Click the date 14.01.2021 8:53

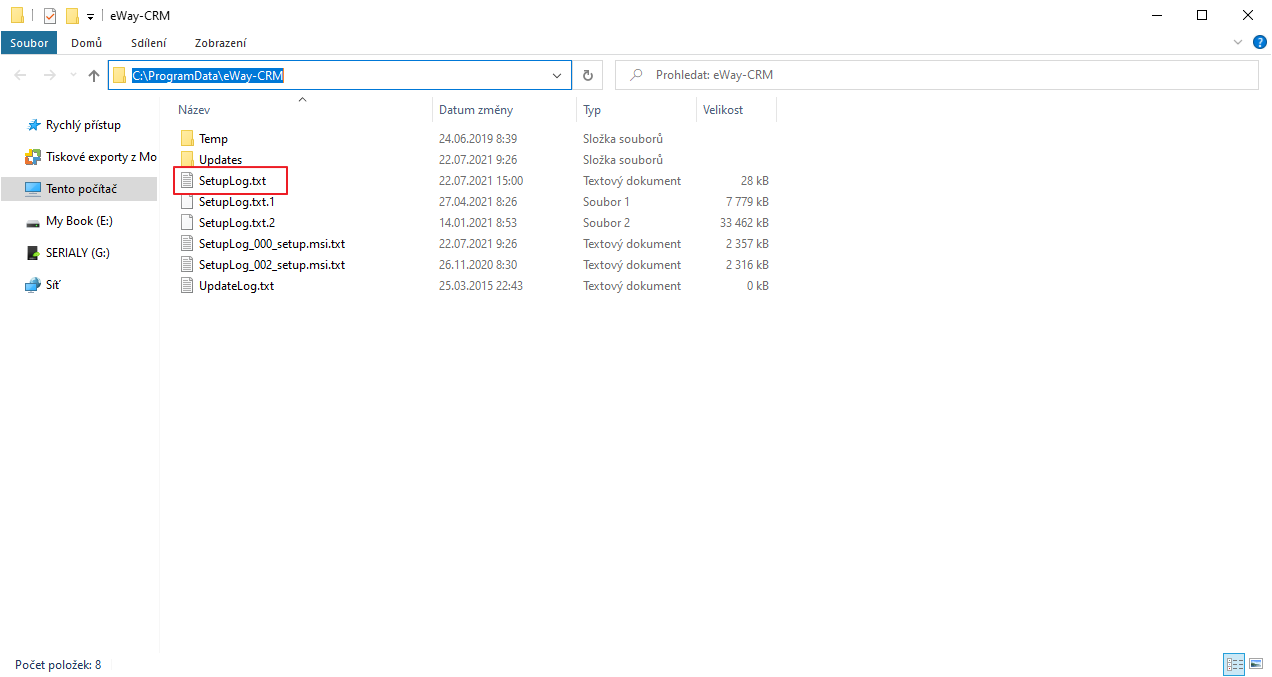tap(478, 223)
